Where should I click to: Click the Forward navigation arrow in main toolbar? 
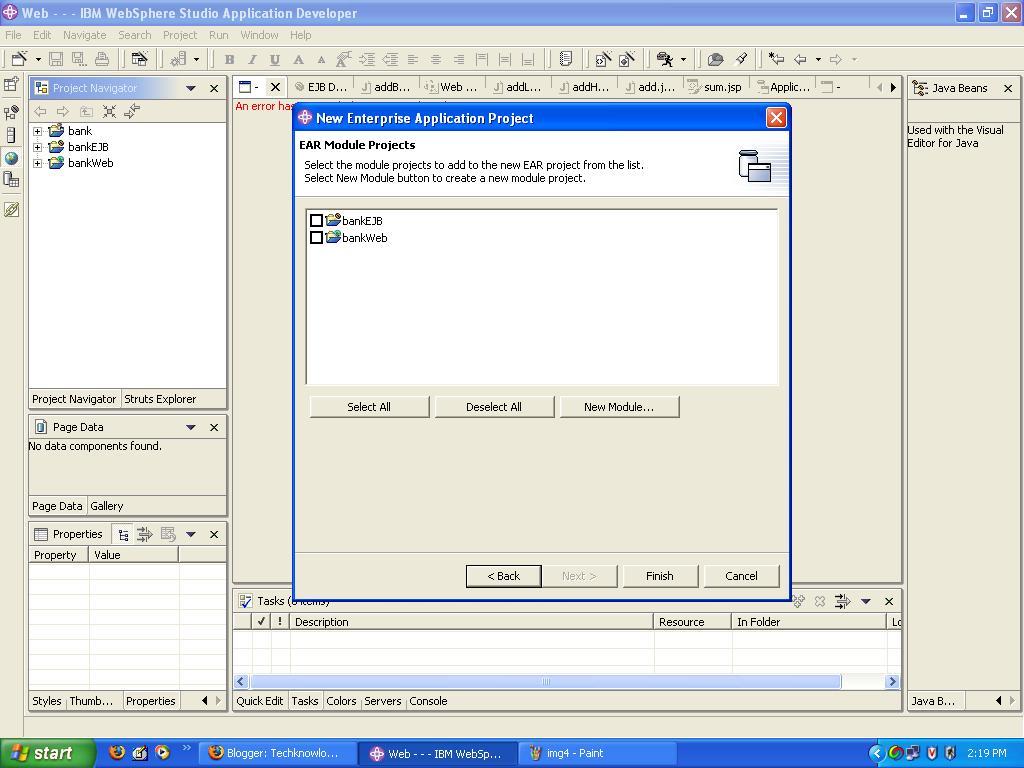835,59
